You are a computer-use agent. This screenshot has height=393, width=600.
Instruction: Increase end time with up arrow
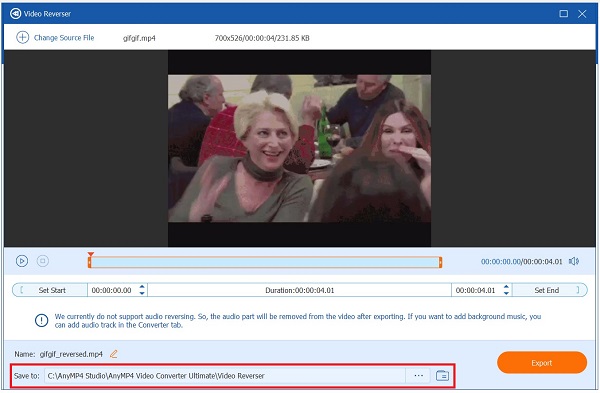pyautogui.click(x=506, y=286)
